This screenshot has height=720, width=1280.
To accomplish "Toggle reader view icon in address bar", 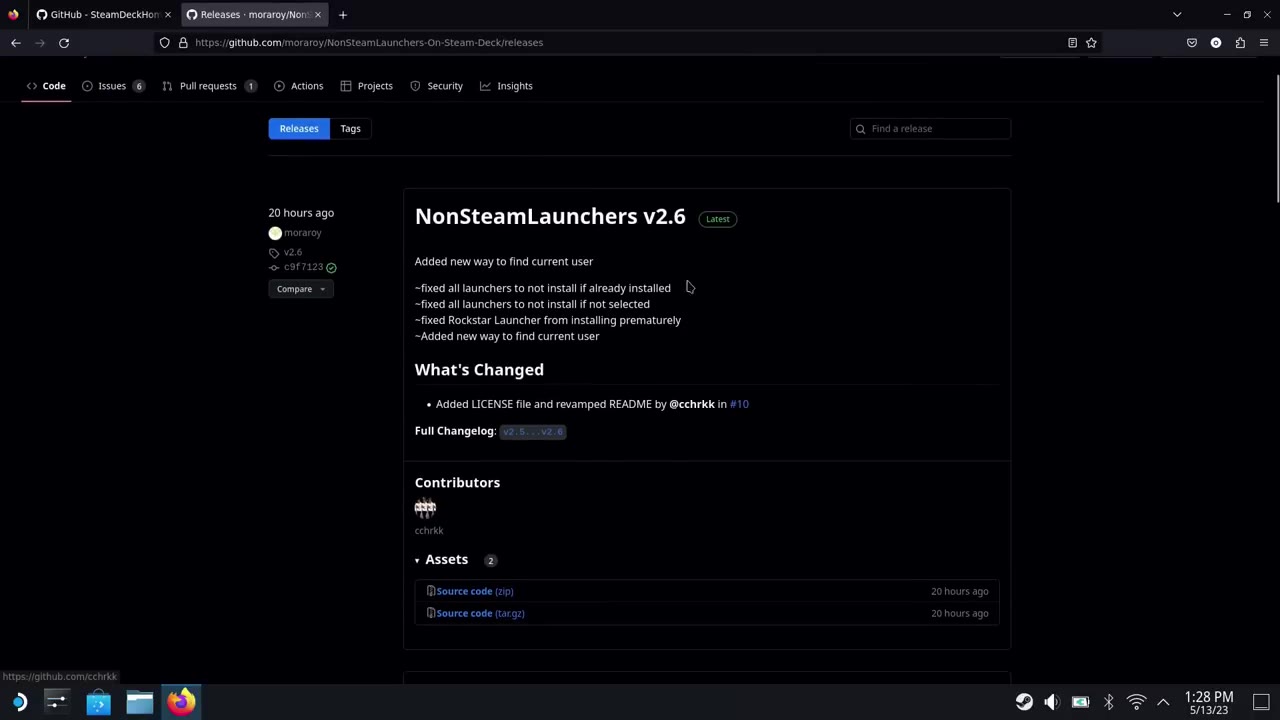I will [1072, 43].
